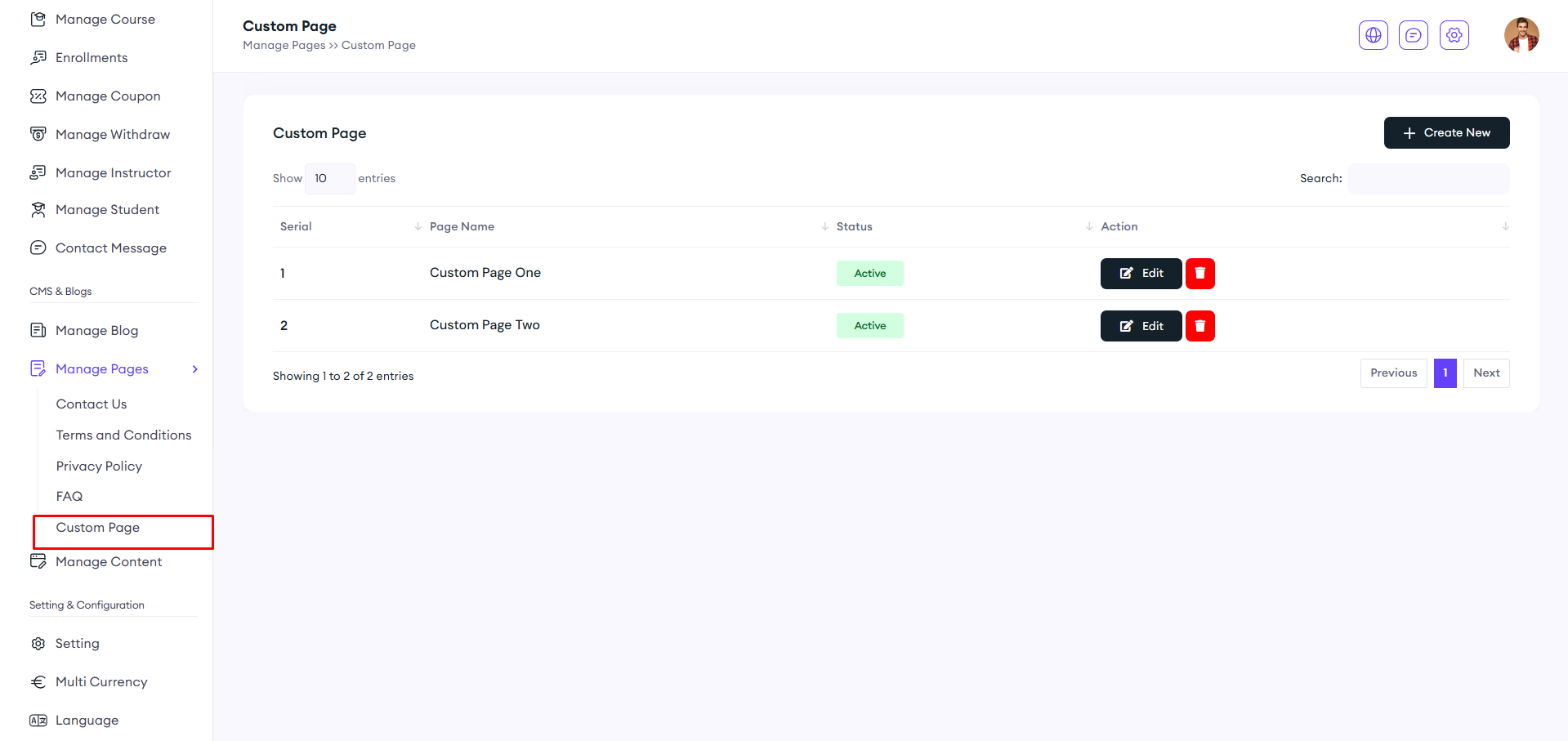The image size is (1568, 741).
Task: Sort table by Page Name column
Action: click(x=462, y=227)
